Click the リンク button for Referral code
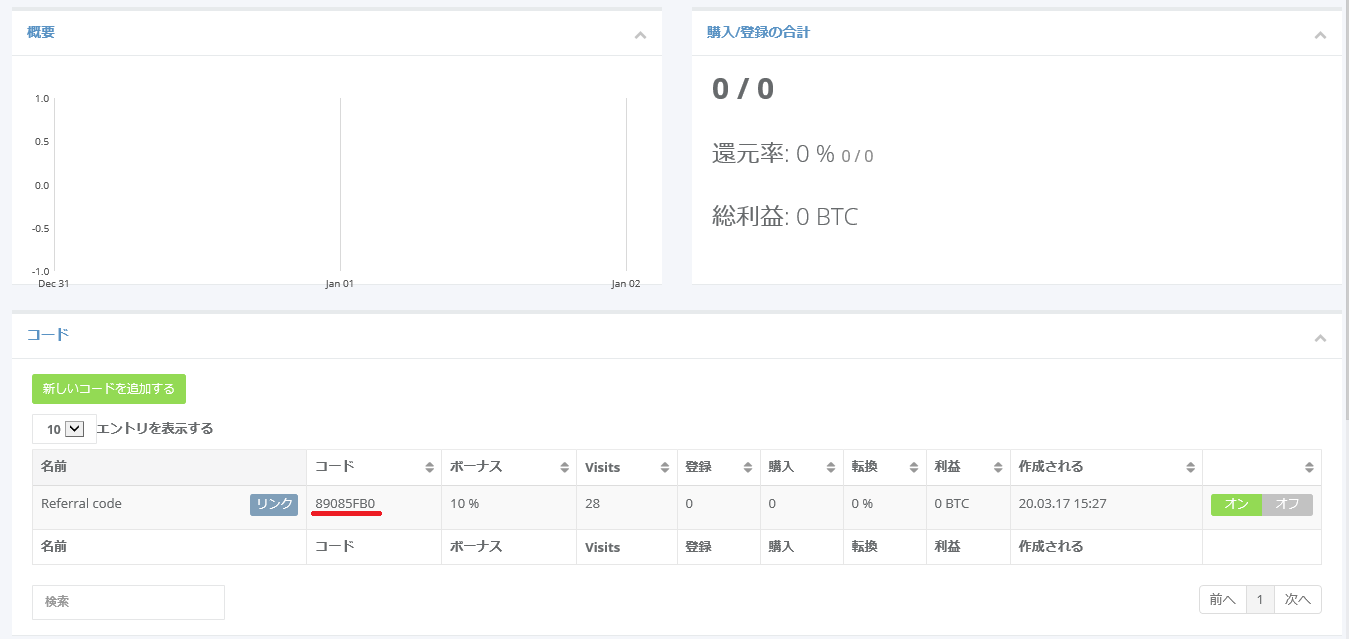Viewport: 1349px width, 639px height. coord(274,504)
